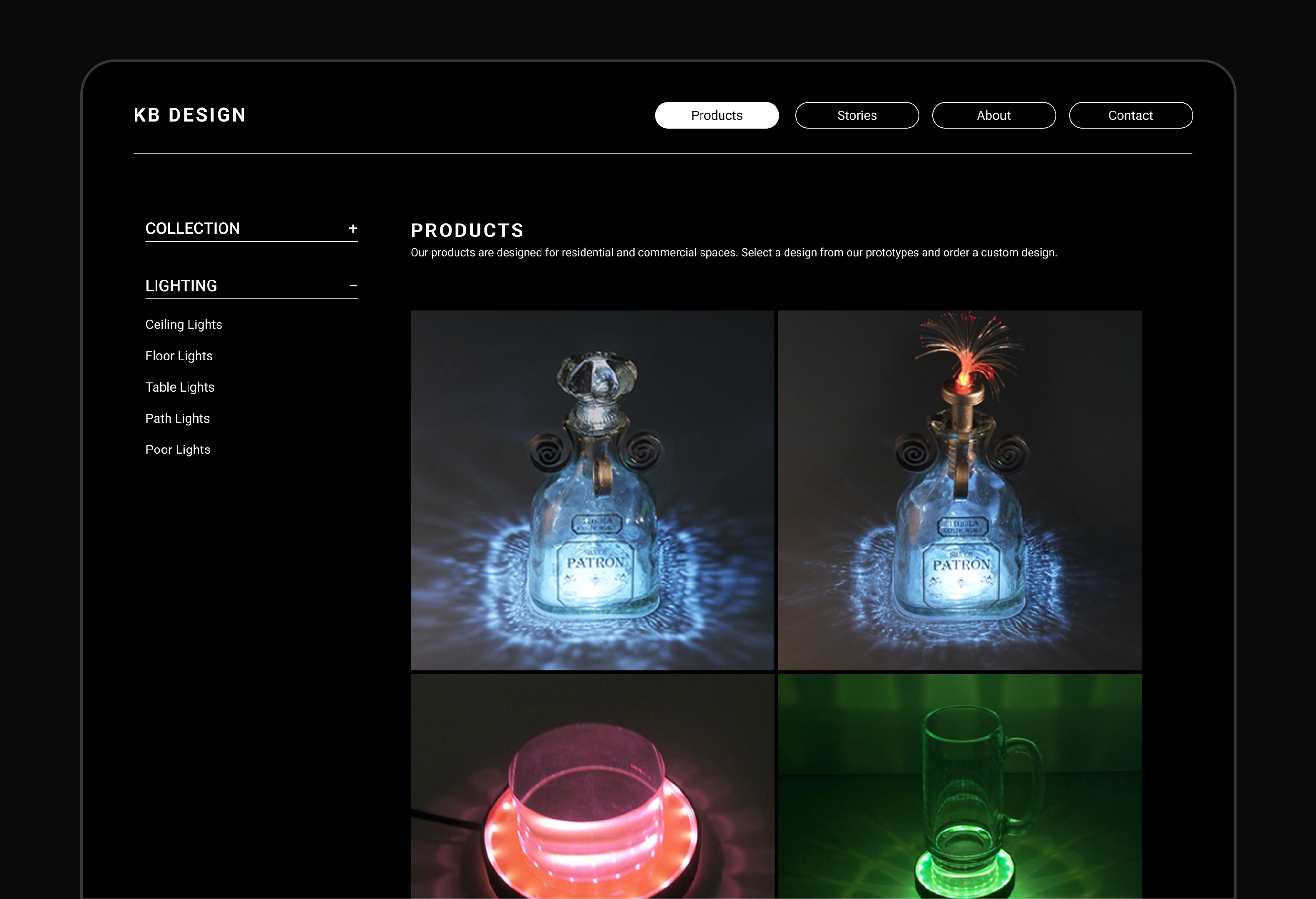Open the Stories nav tab

pyautogui.click(x=857, y=115)
